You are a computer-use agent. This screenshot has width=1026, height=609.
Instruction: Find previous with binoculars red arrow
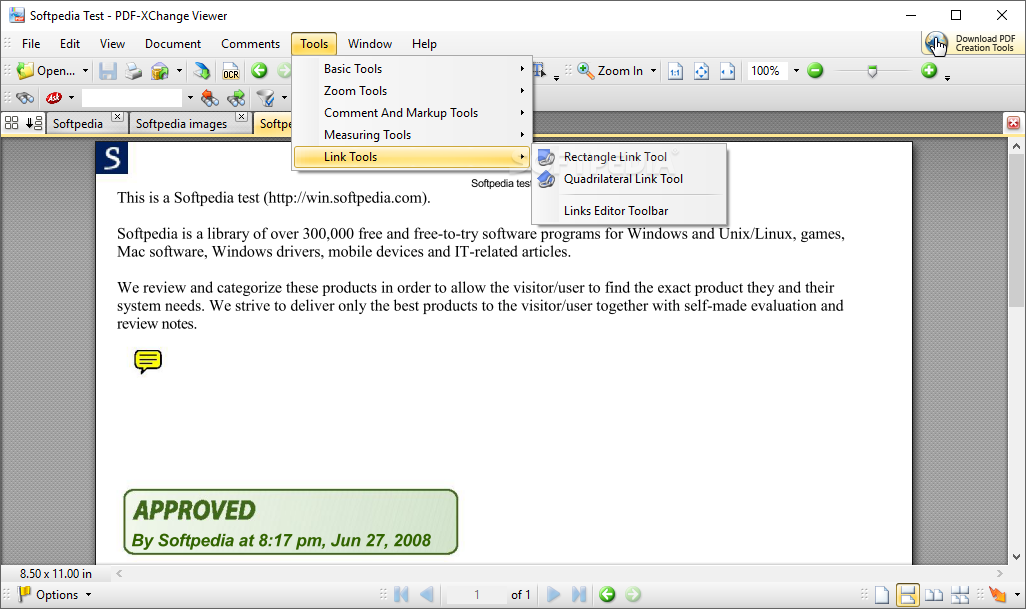[209, 98]
